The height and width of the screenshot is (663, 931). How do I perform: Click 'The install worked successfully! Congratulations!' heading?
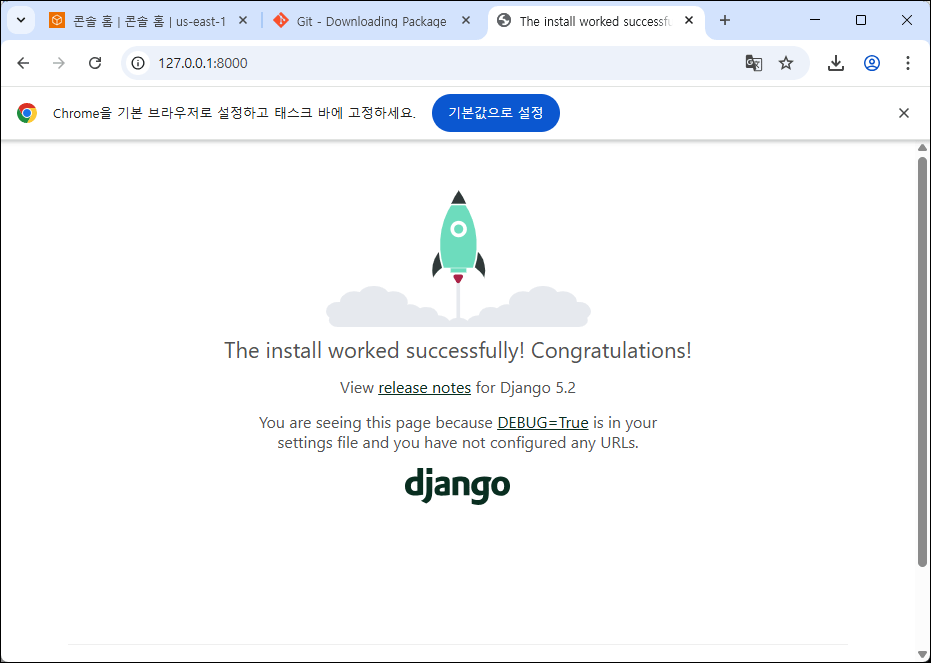click(x=458, y=351)
